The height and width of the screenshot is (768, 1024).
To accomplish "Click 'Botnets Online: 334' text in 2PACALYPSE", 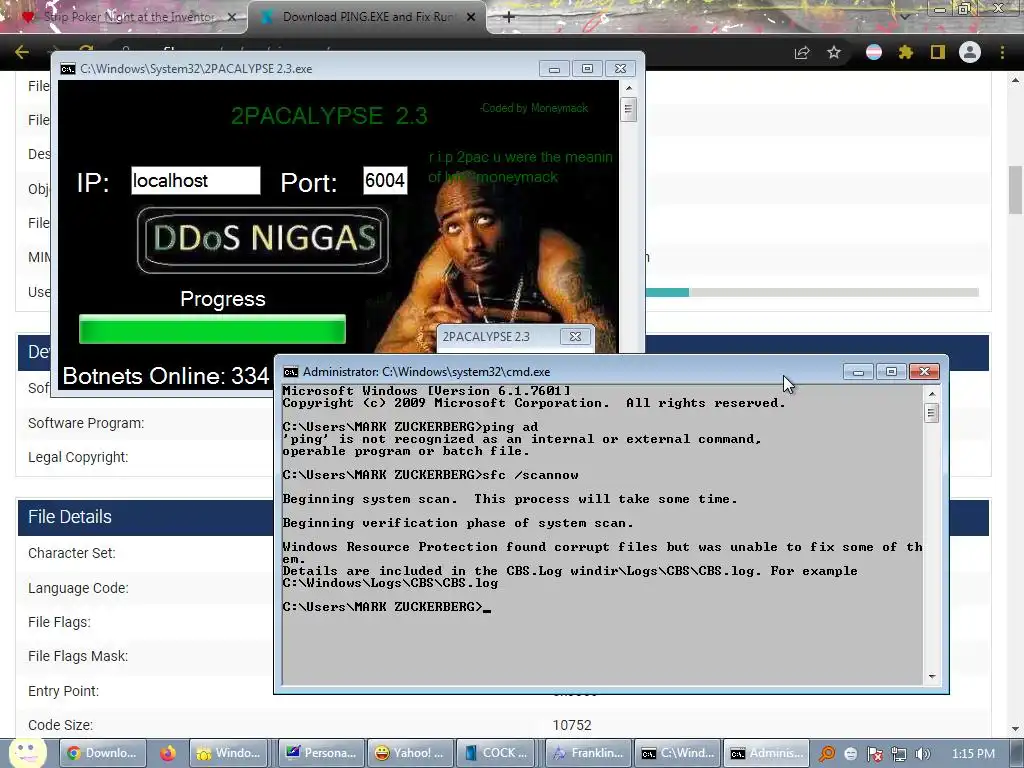I will [x=165, y=376].
